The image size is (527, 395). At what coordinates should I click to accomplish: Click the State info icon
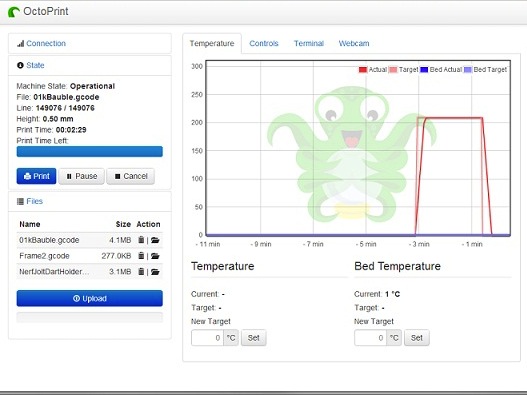(20, 65)
